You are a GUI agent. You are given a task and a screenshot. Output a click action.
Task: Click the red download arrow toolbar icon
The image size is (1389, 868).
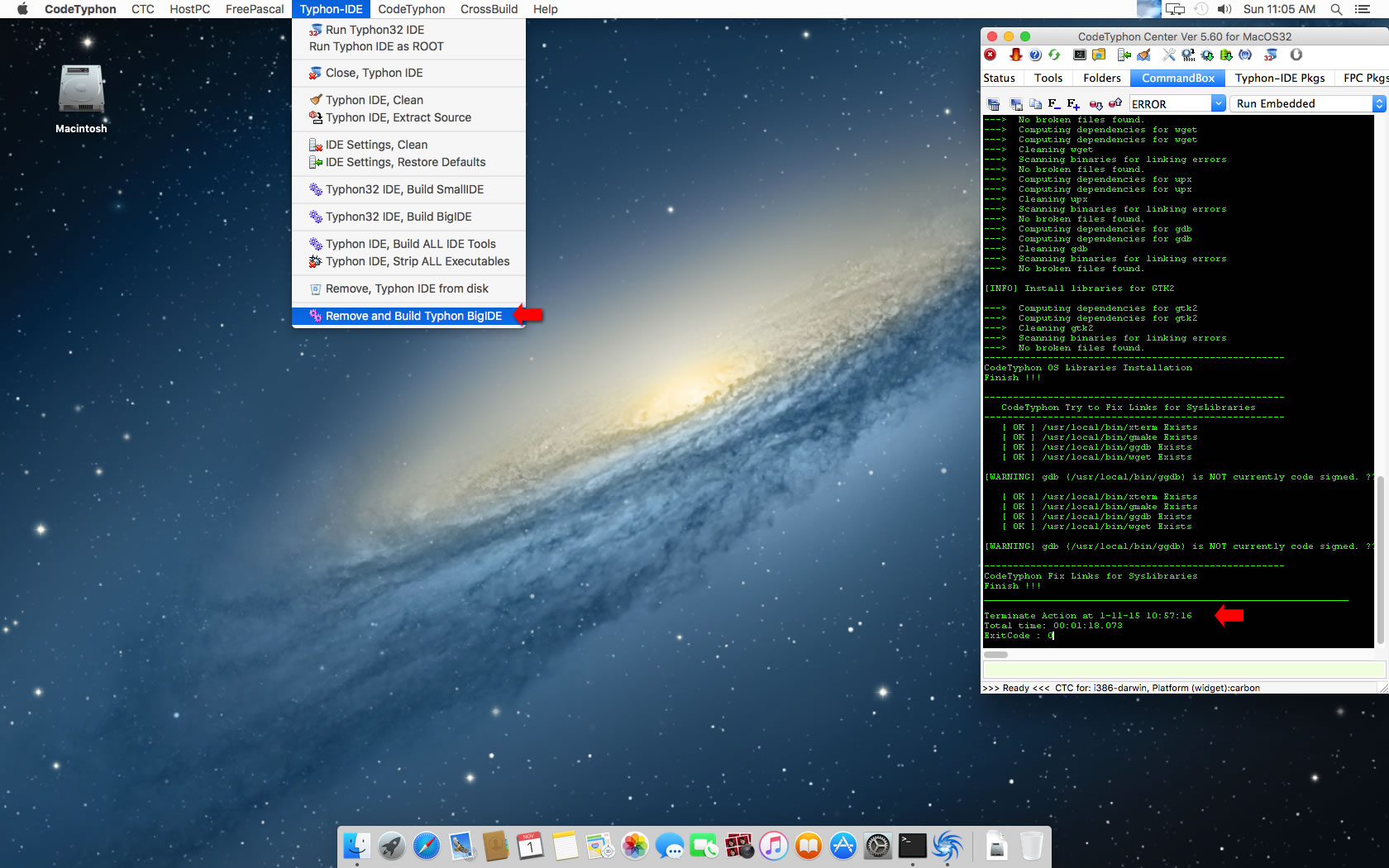pos(1015,55)
